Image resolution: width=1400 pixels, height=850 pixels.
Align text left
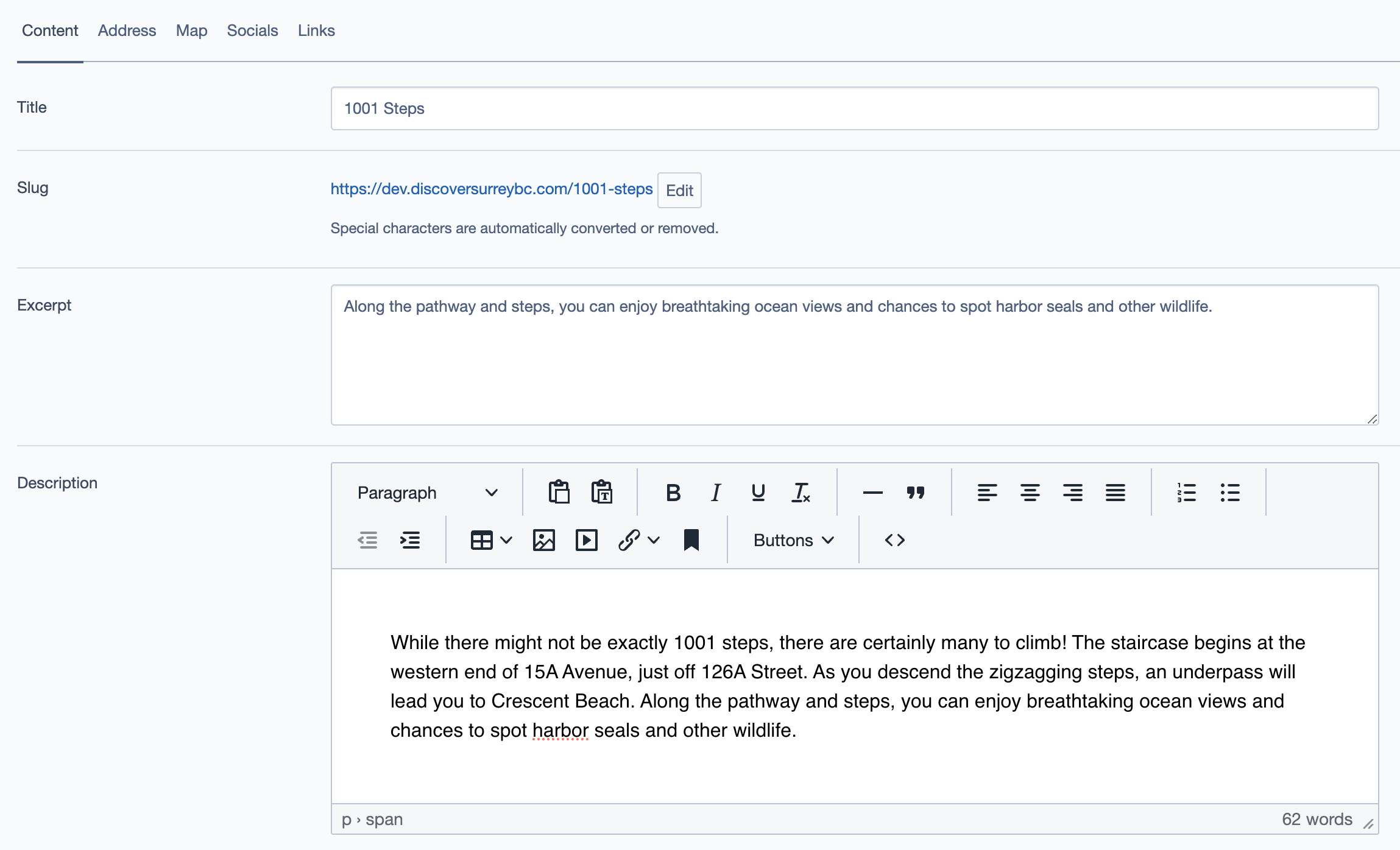[x=988, y=492]
